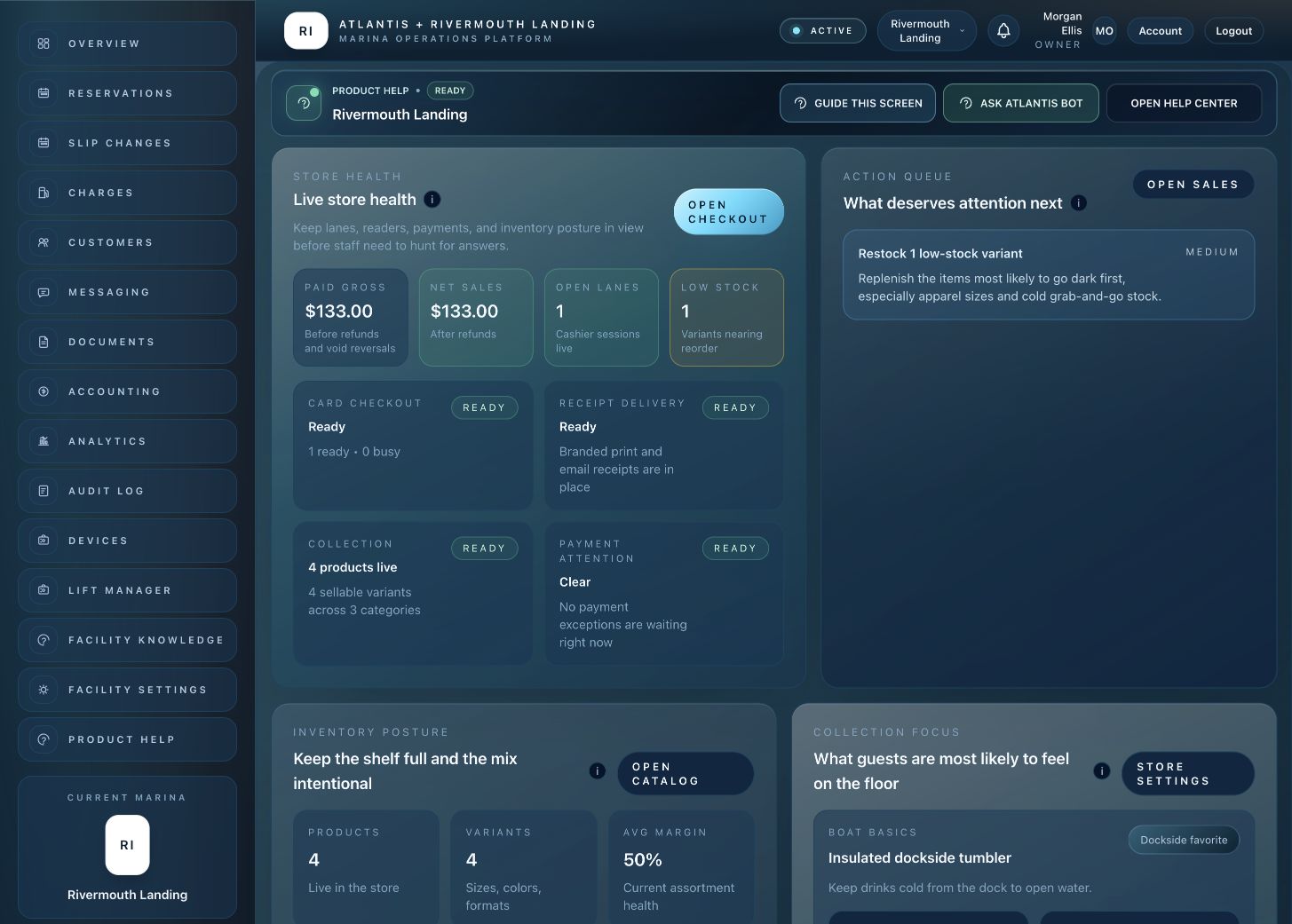The image size is (1292, 924).
Task: Click the Open Lanes metric tile
Action: coord(601,318)
